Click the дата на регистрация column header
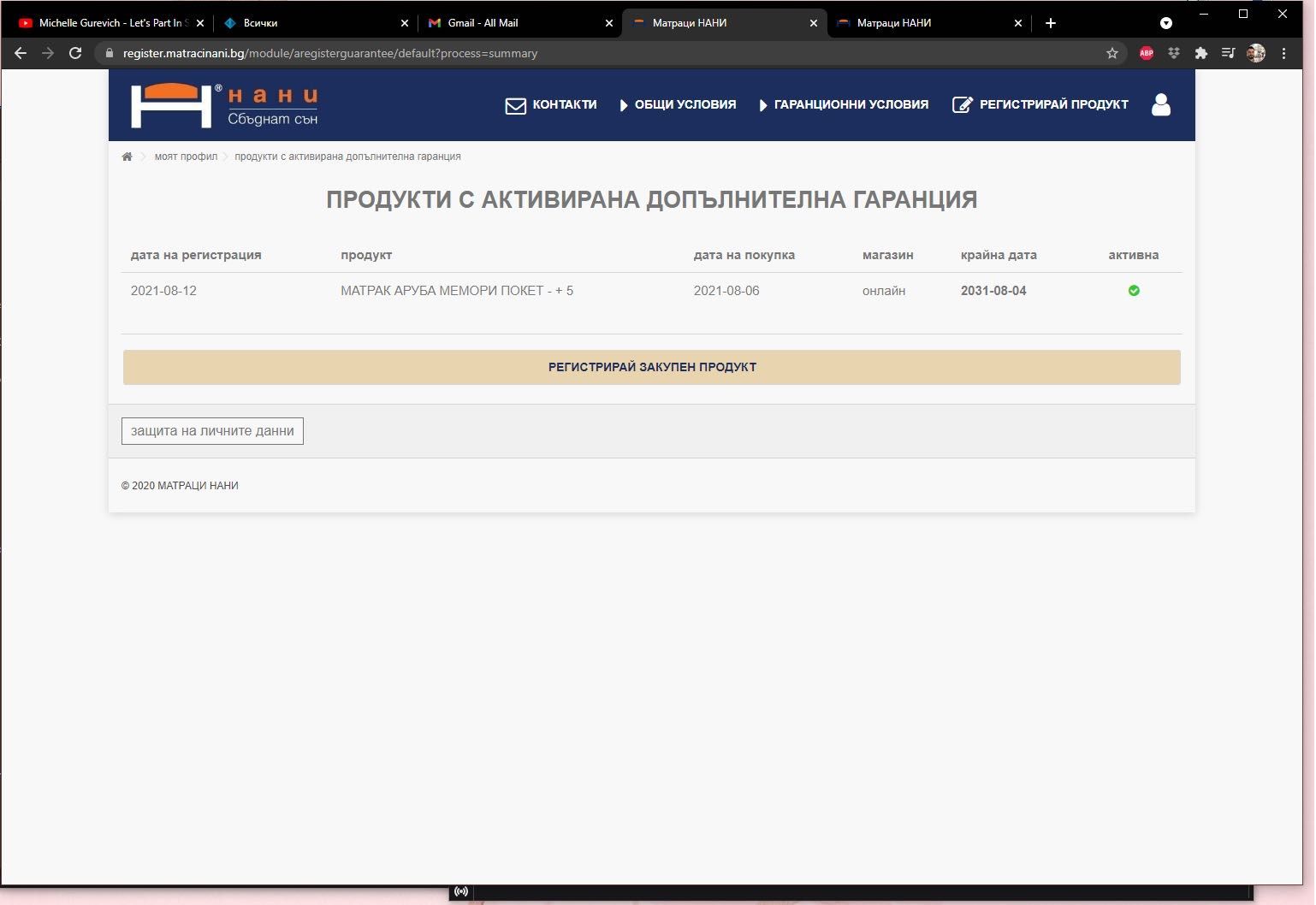Screen dimensions: 1316x905 [196, 255]
